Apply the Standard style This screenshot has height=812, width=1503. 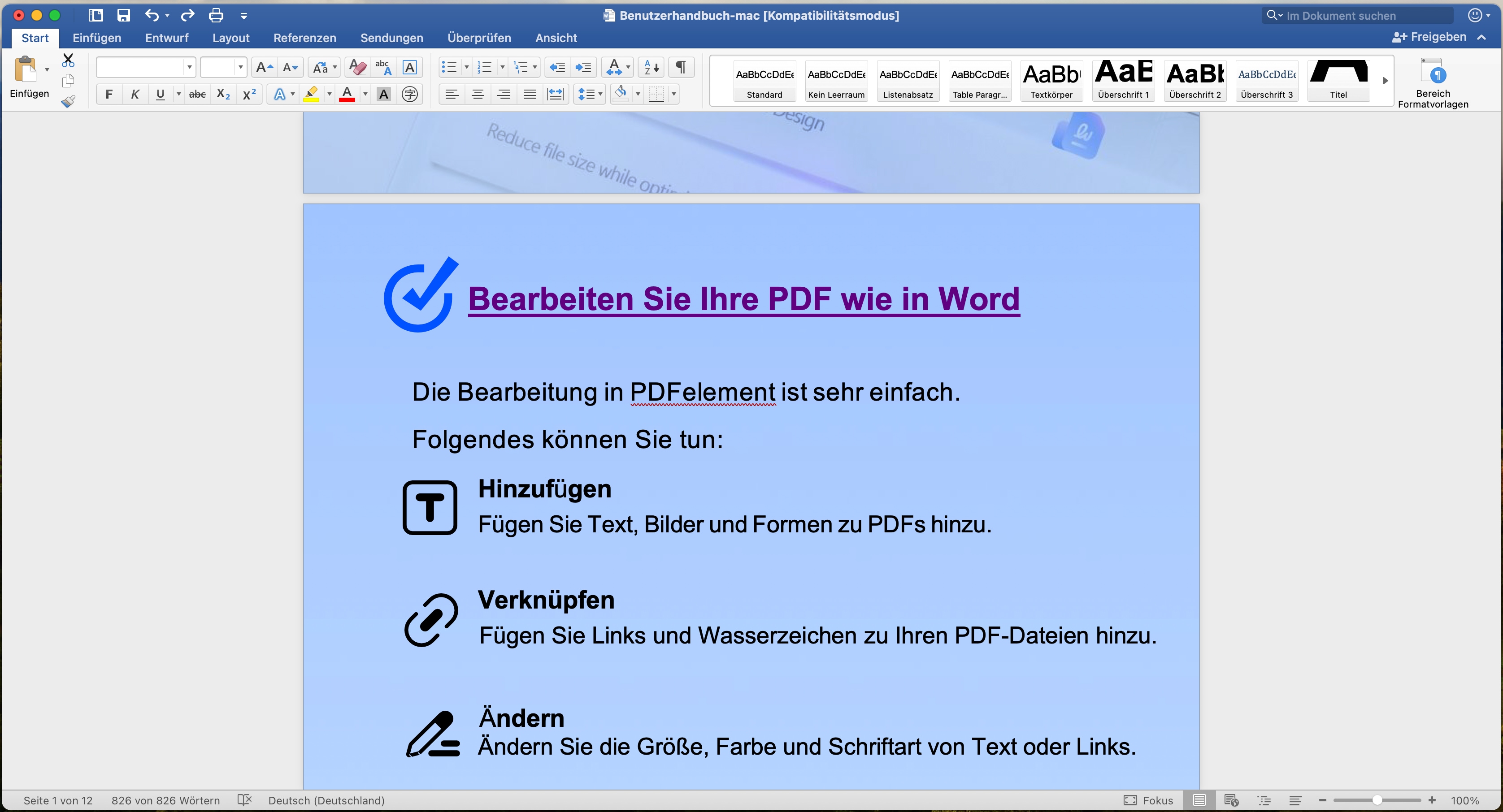click(x=765, y=81)
